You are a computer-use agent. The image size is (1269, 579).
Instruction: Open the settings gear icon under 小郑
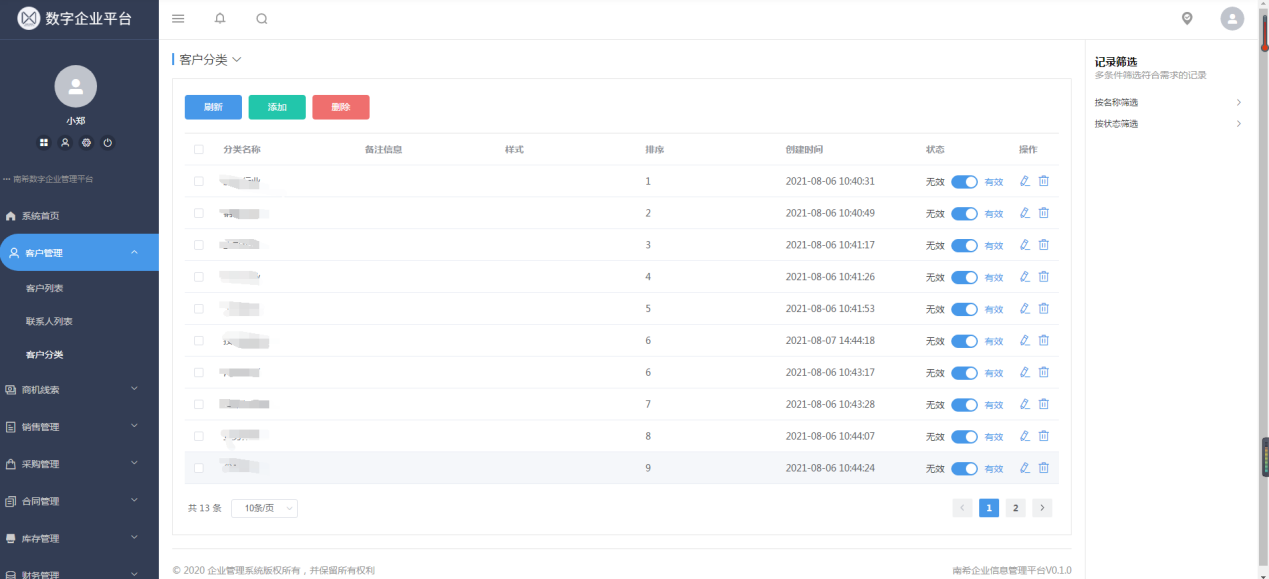(x=87, y=143)
